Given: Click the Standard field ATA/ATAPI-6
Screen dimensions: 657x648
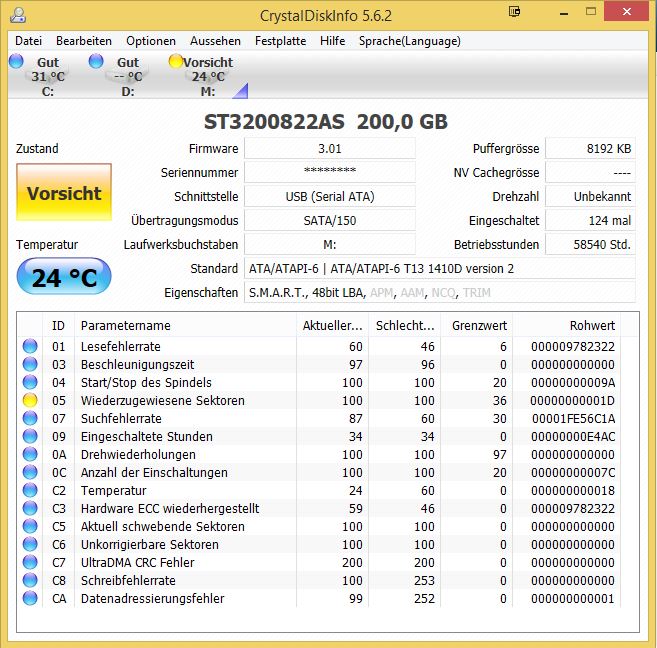Looking at the screenshot, I should click(x=440, y=268).
